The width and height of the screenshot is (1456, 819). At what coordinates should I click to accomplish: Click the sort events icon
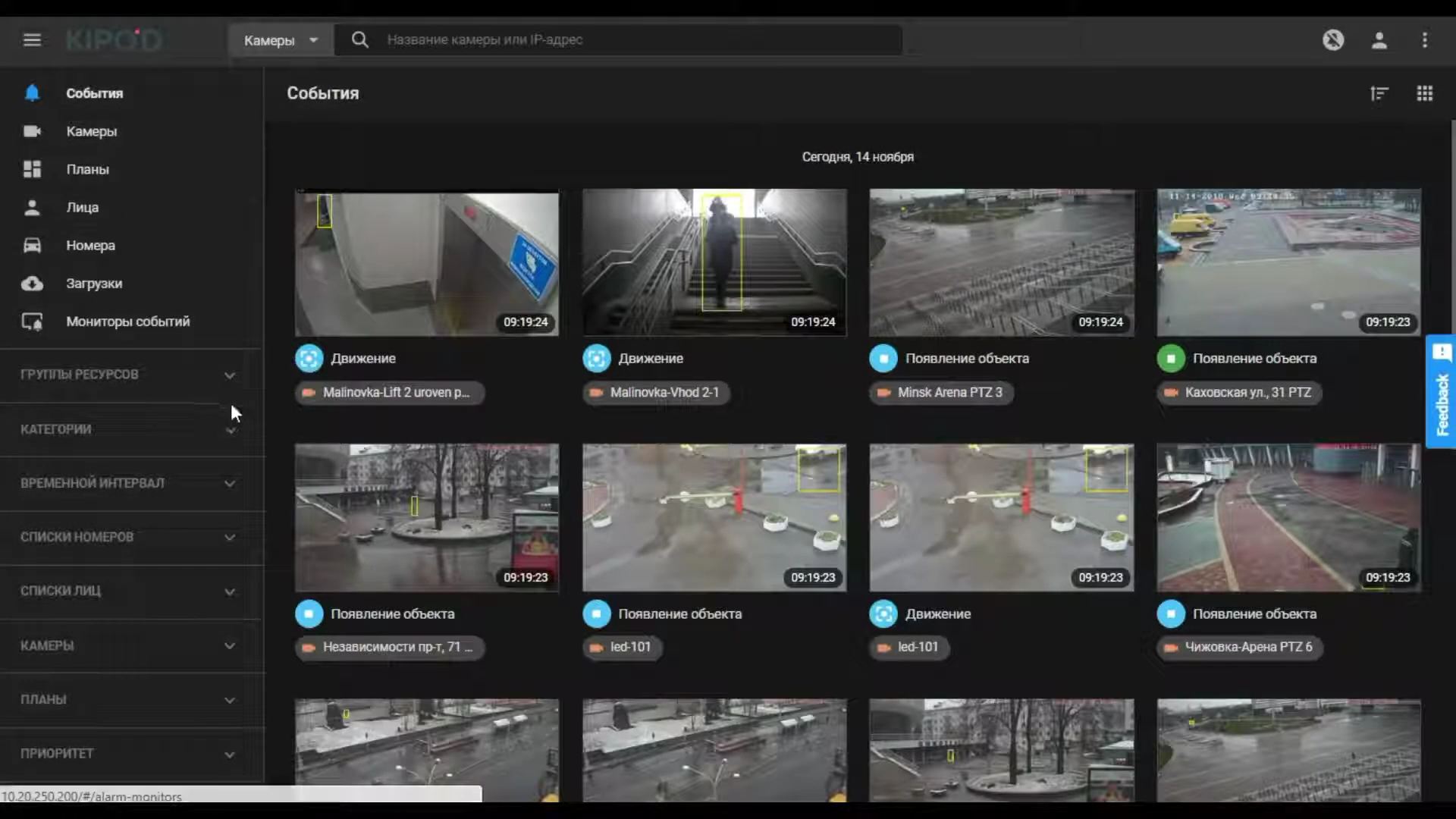1379,93
